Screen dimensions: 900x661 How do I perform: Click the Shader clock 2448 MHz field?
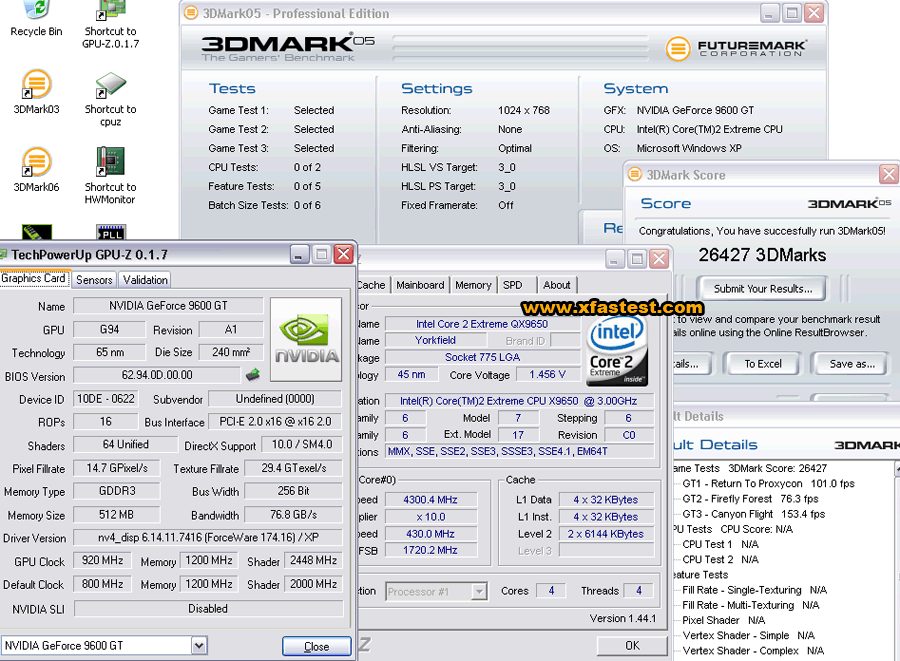pos(313,560)
